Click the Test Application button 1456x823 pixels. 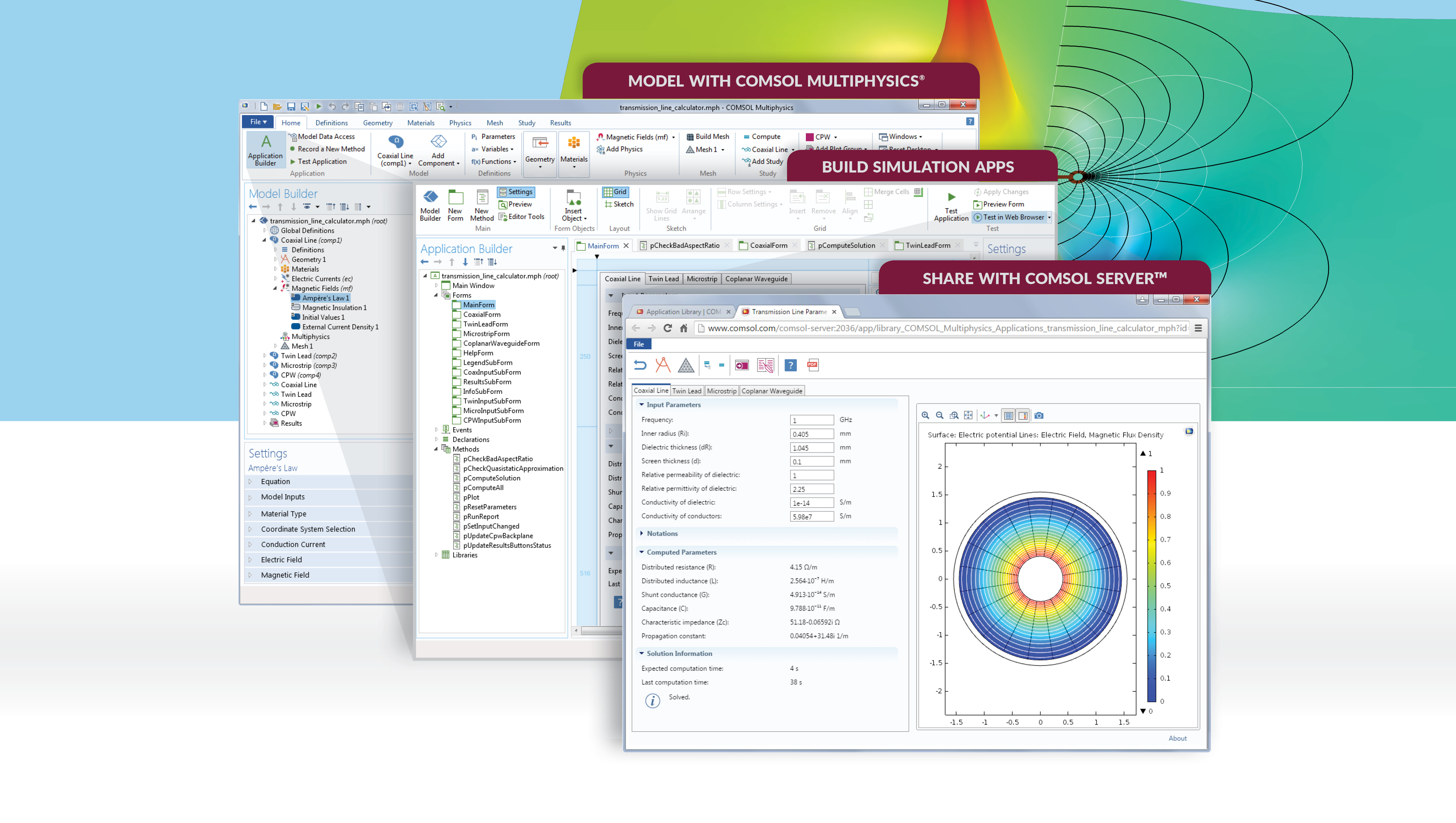click(x=951, y=205)
